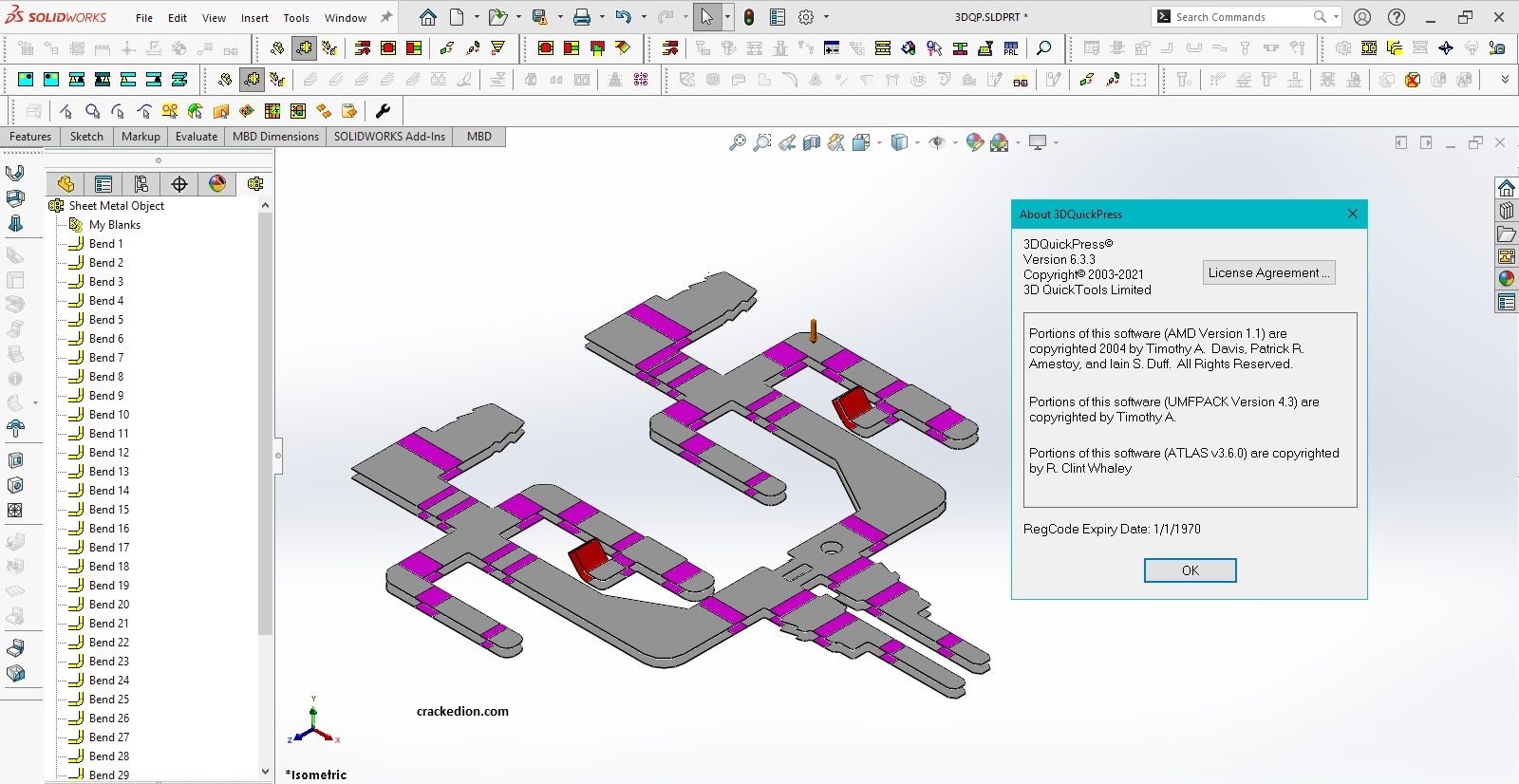The width and height of the screenshot is (1519, 784).
Task: Open the Select tool dropdown arrow
Action: click(x=727, y=17)
